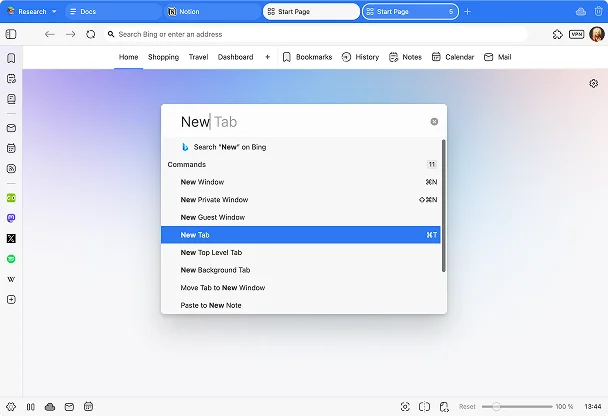Image resolution: width=608 pixels, height=416 pixels.
Task: Click the capture page icon in status bar
Action: click(x=405, y=407)
